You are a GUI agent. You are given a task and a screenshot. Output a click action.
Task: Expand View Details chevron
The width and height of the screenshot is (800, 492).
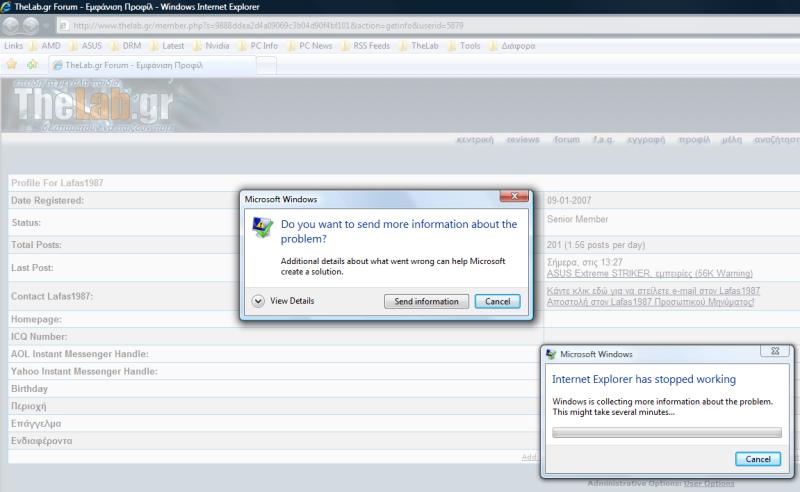(x=258, y=301)
